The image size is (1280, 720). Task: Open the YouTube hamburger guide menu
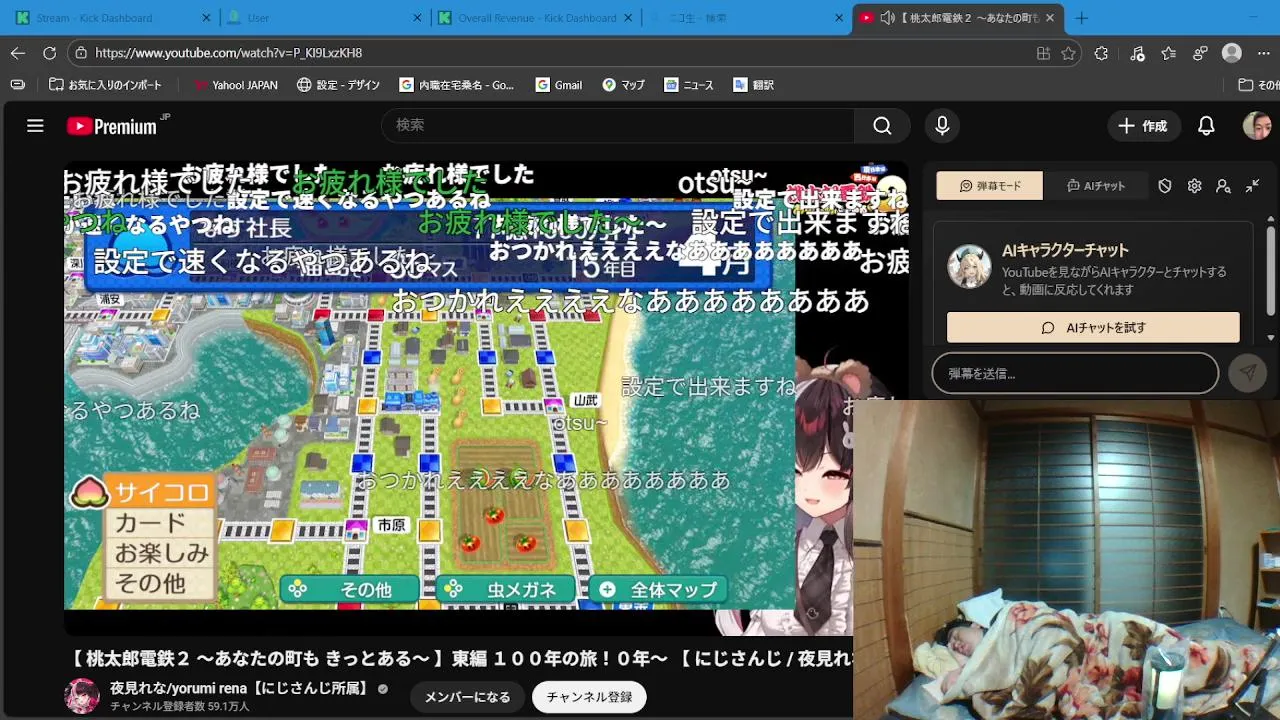click(35, 126)
